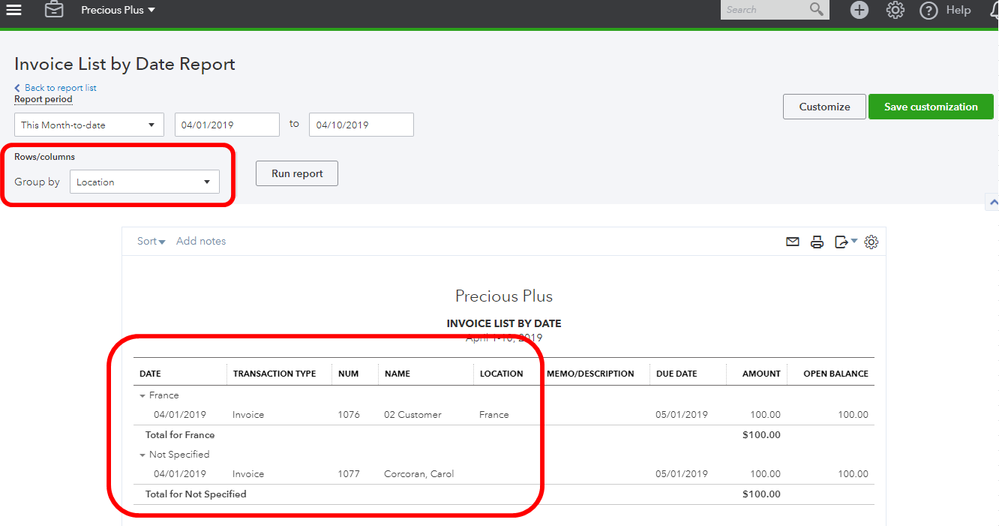Click the 02 Customer name cell
This screenshot has height=526, width=999.
(x=413, y=415)
